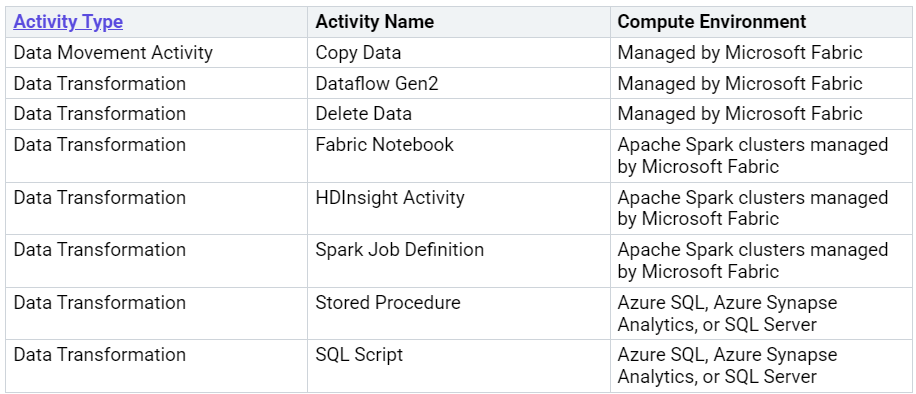Image resolution: width=916 pixels, height=394 pixels.
Task: Click Managed by Microsoft Fabric in Delete Data row
Action: pyautogui.click(x=740, y=113)
